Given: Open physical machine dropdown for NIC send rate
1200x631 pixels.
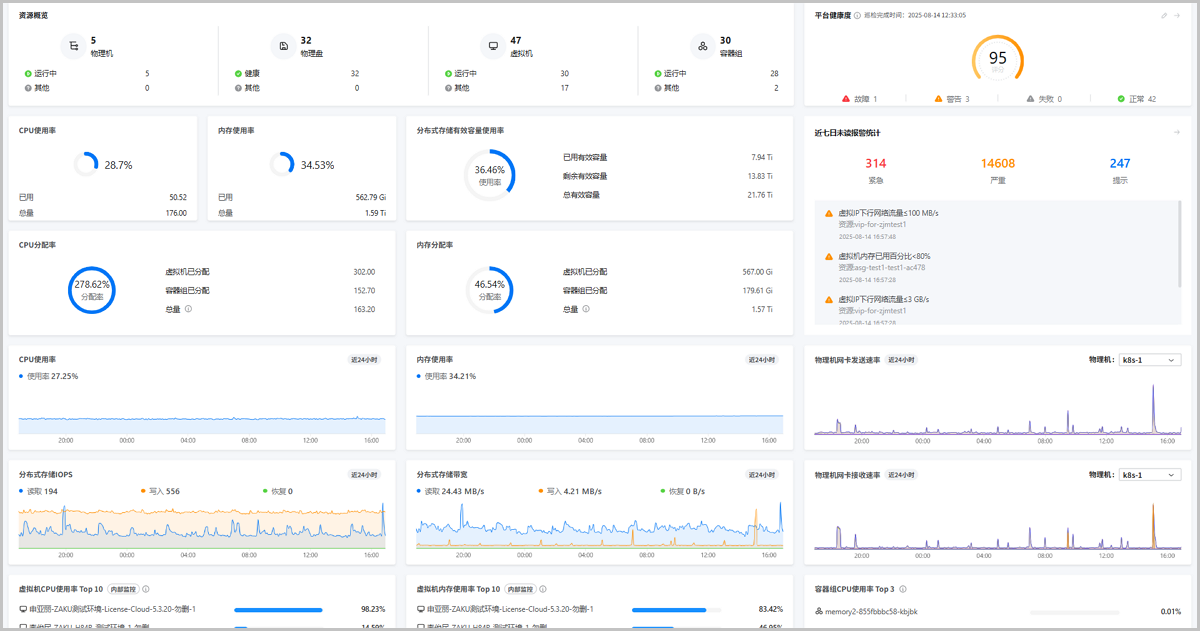Looking at the screenshot, I should [x=1149, y=360].
